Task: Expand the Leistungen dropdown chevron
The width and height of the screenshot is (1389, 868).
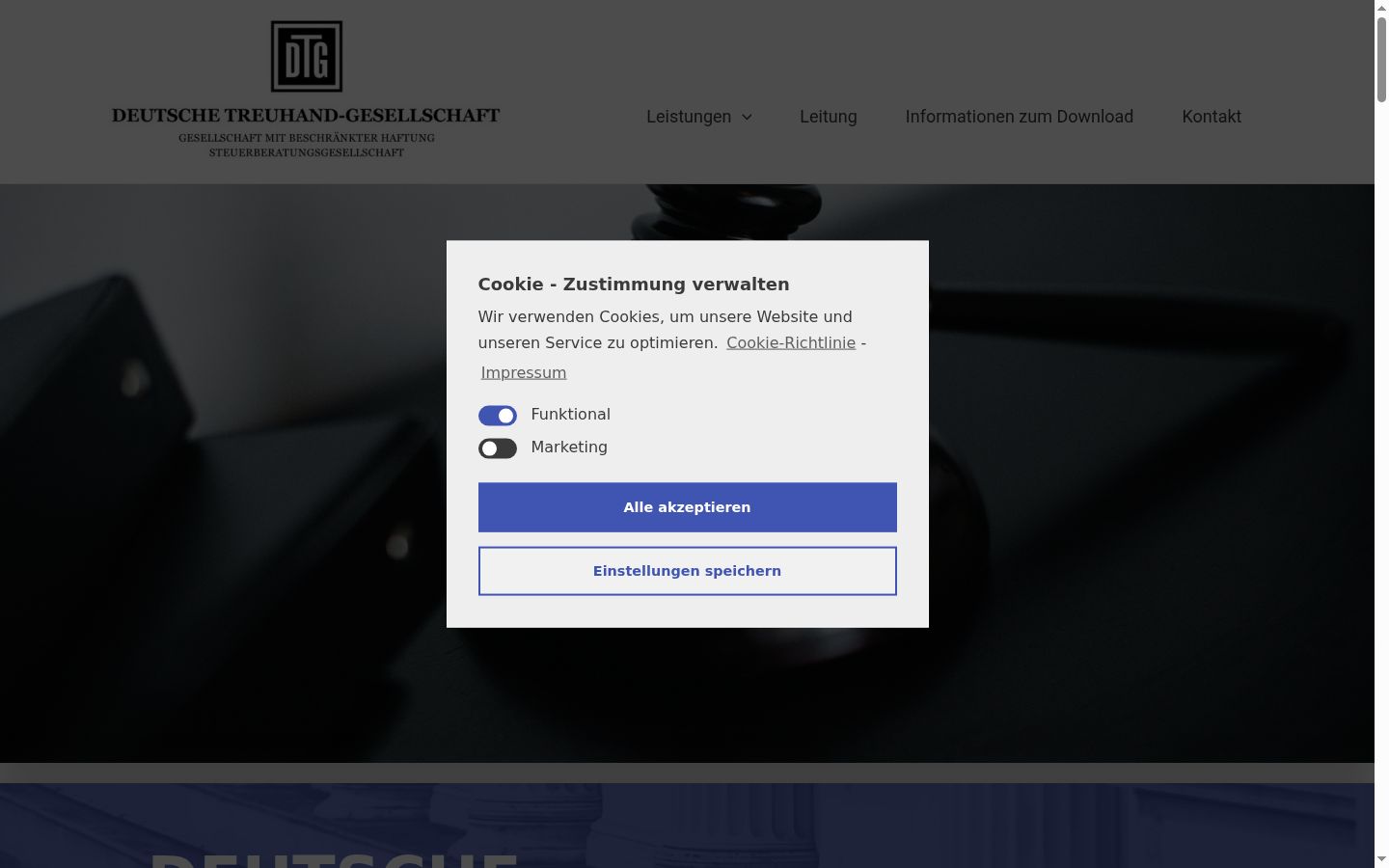Action: [747, 117]
